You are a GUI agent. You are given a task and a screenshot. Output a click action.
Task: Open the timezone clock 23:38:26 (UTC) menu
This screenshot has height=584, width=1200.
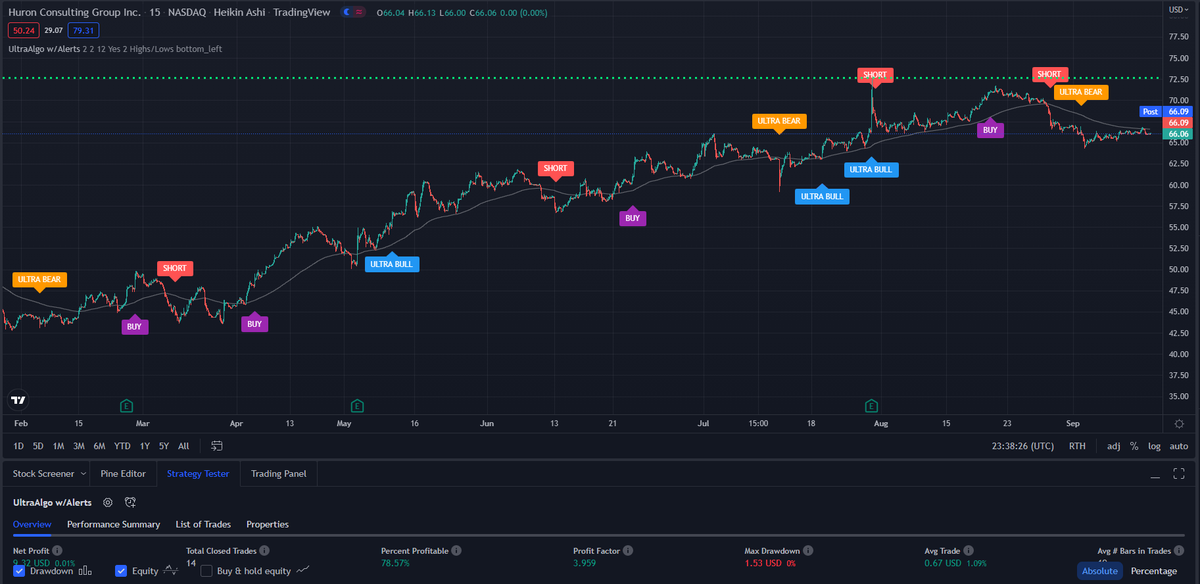[x=1024, y=446]
